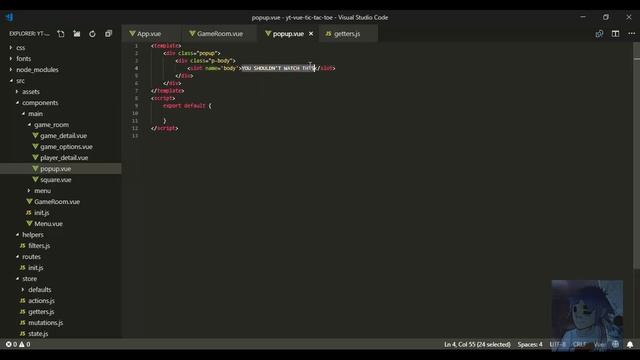Open Menu.vue in the file tree
Image resolution: width=640 pixels, height=360 pixels.
click(48, 224)
